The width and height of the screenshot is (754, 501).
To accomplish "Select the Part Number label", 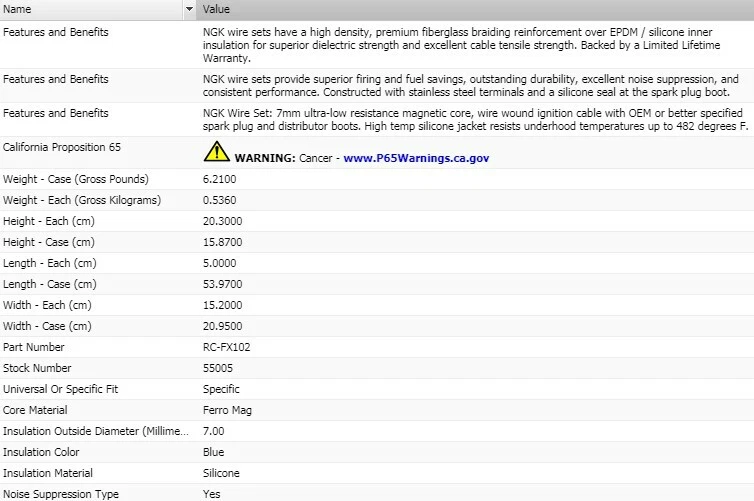I will click(x=34, y=347).
